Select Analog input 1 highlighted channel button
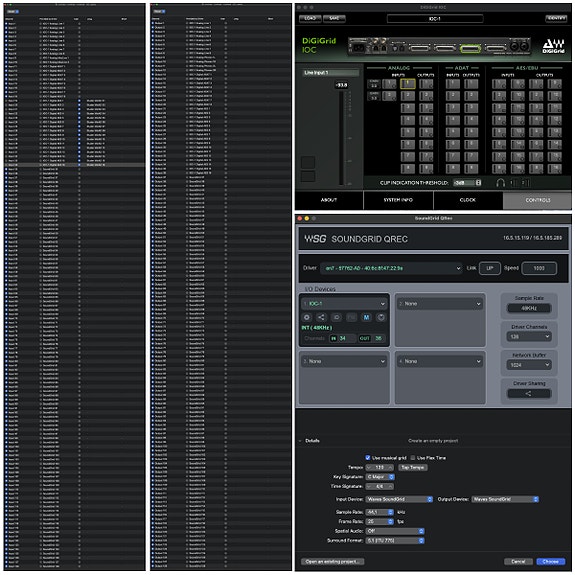The height and width of the screenshot is (575, 575). (x=408, y=84)
